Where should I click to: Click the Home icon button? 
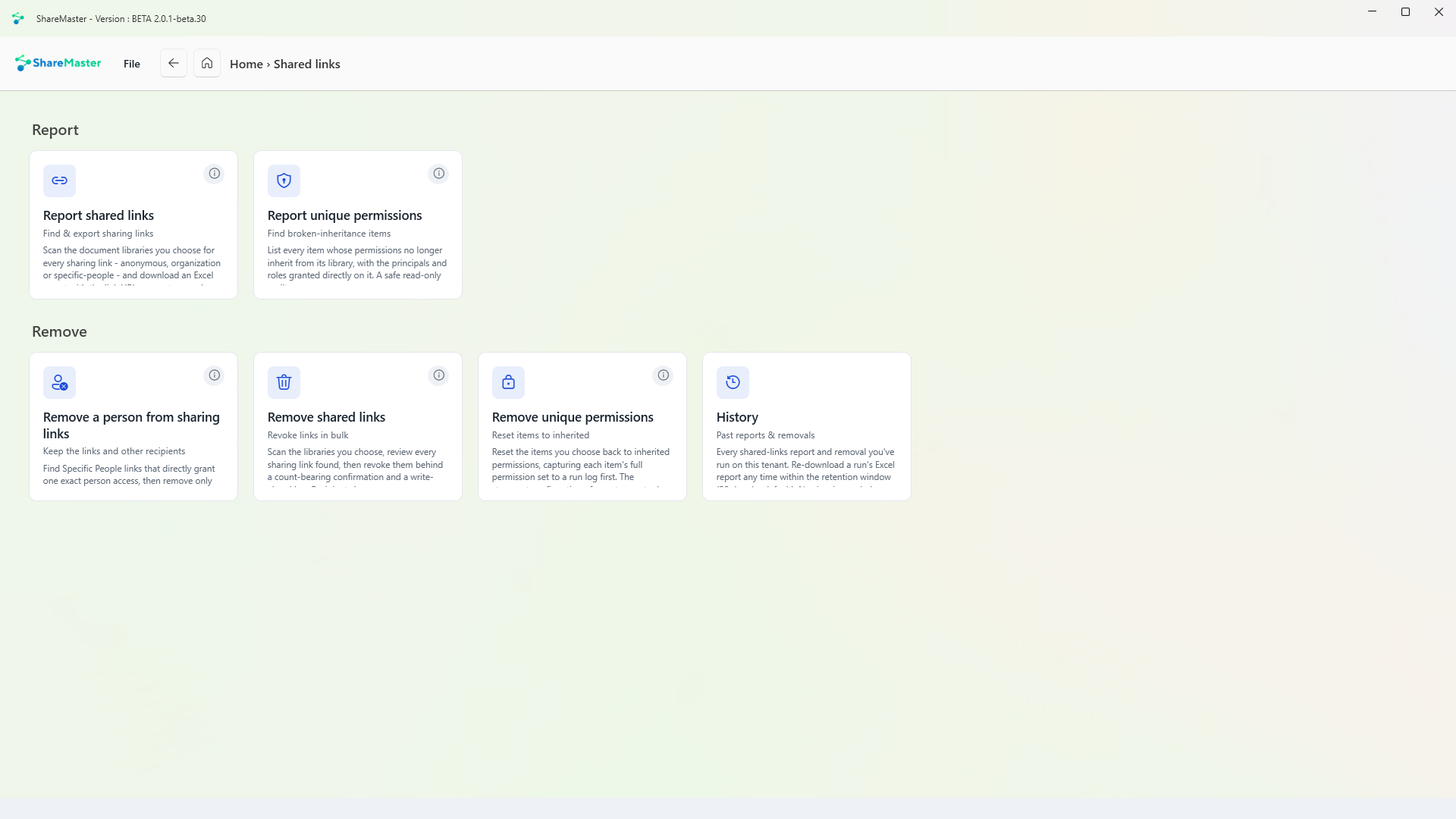tap(207, 63)
